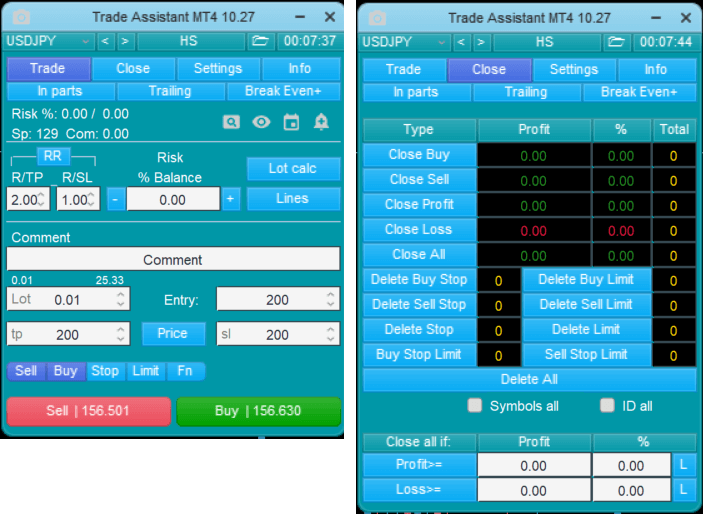This screenshot has width=708, height=519.
Task: Enable the 'Symbols all' checkbox
Action: click(475, 406)
